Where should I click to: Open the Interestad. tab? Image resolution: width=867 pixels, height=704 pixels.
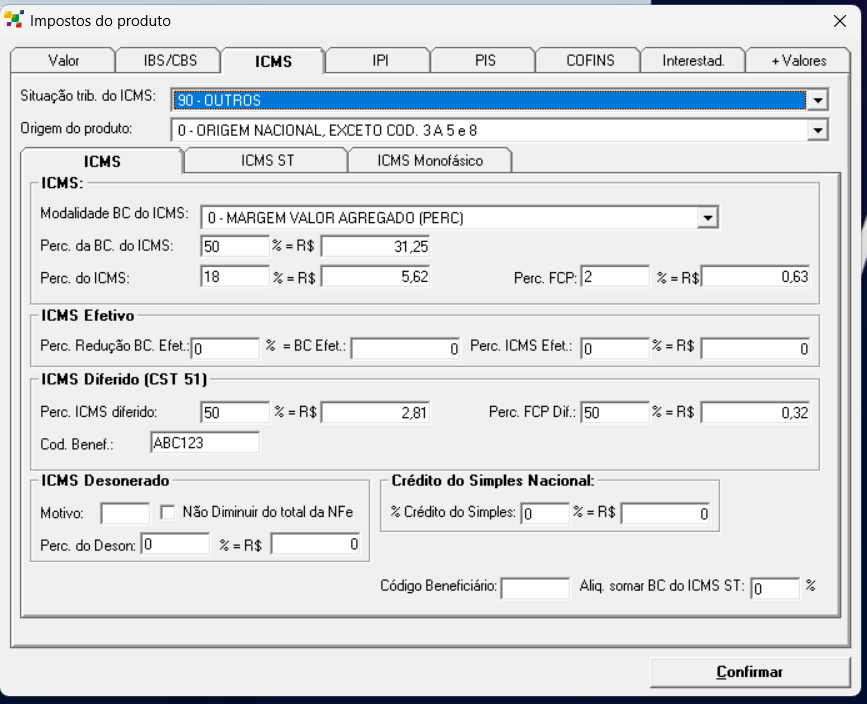[x=693, y=61]
